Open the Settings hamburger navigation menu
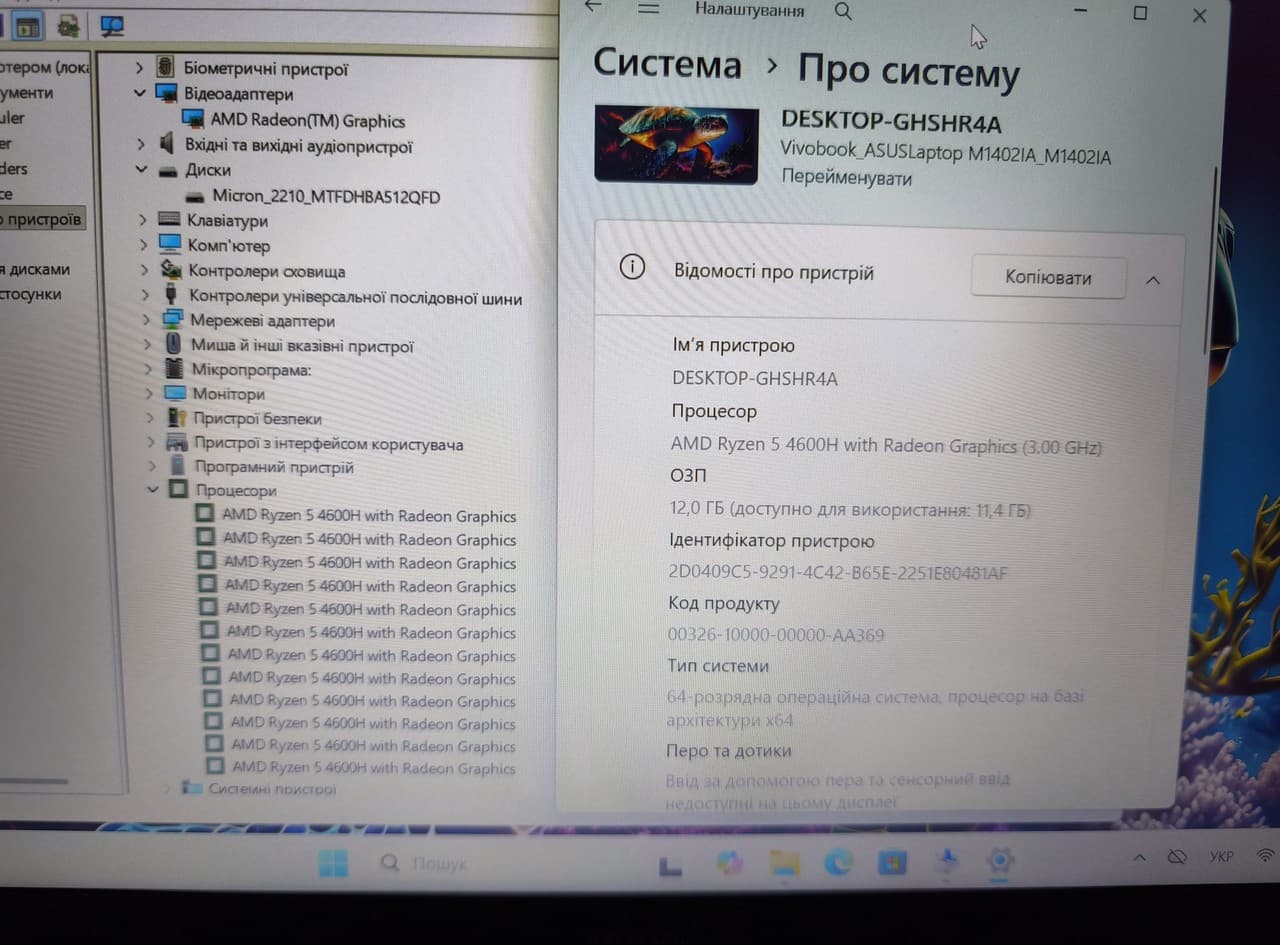1280x945 pixels. 649,8
